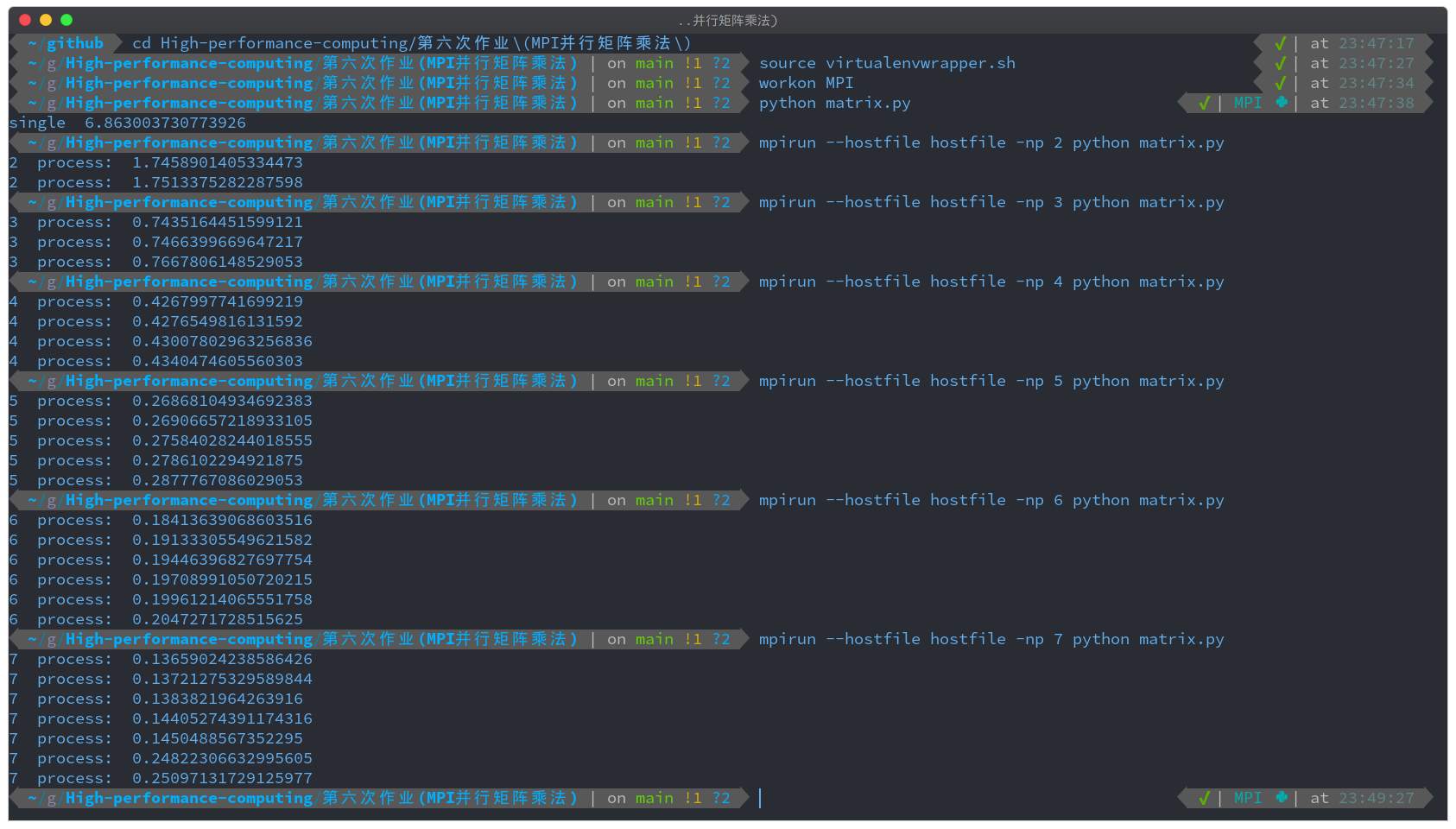This screenshot has width=1456, height=829.
Task: Click the yellow minimize window button
Action: pos(46,20)
